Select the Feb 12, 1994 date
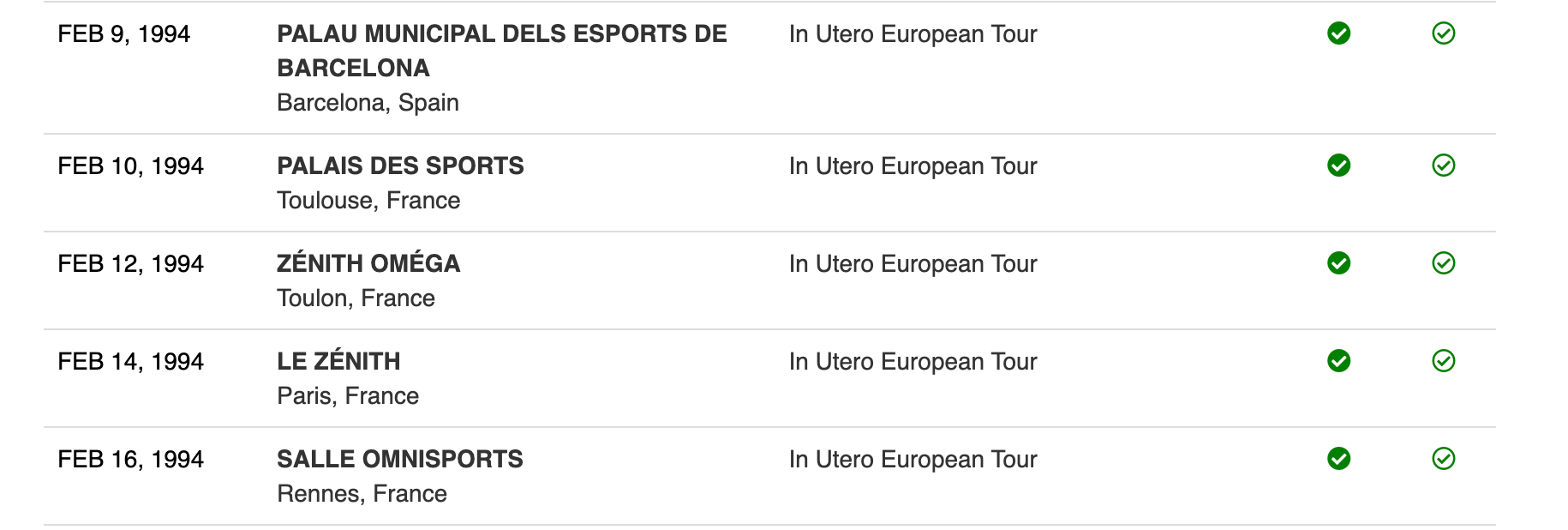Viewport: 1568px width, 530px height. (130, 264)
